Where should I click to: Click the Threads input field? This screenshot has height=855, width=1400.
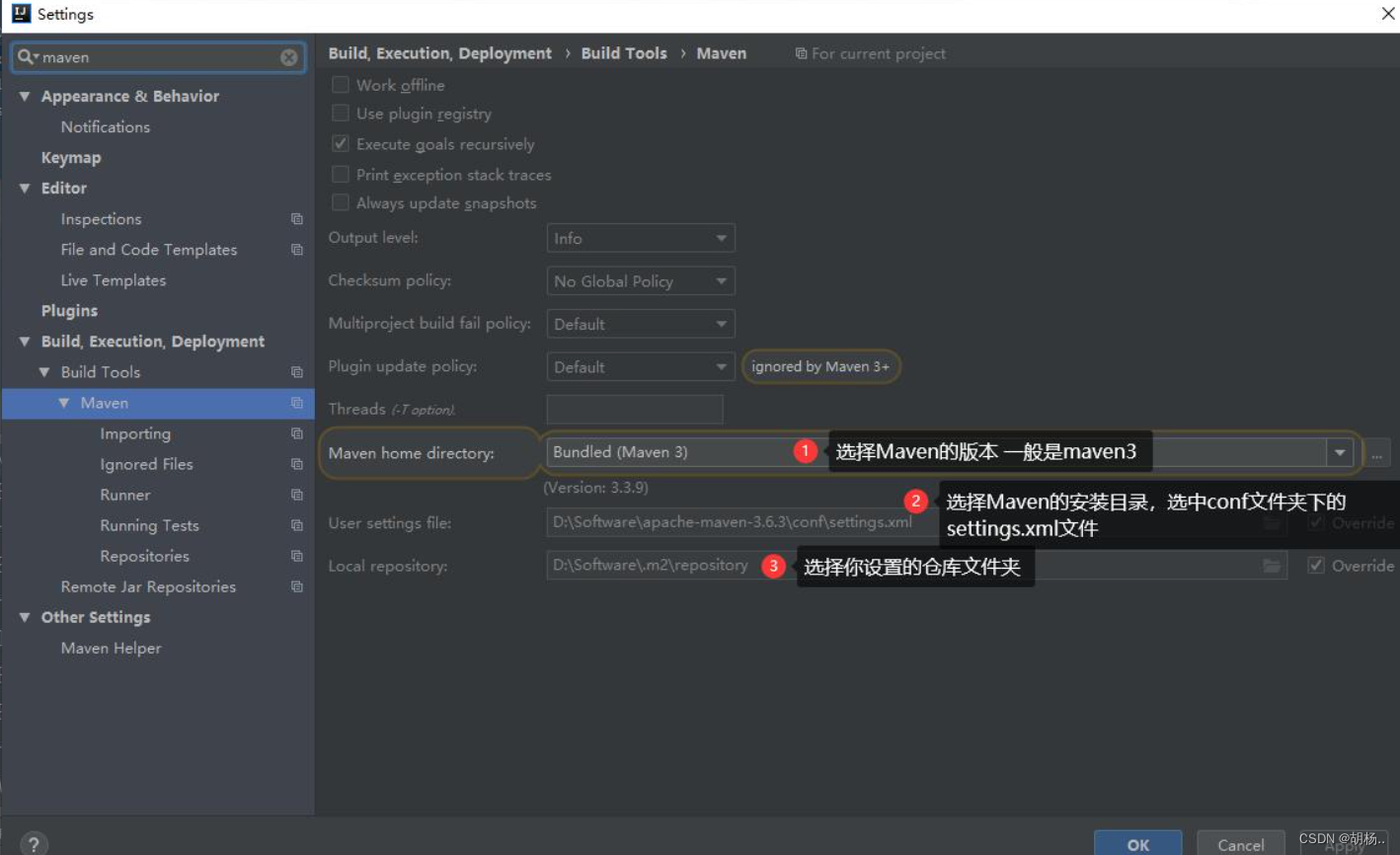click(635, 409)
